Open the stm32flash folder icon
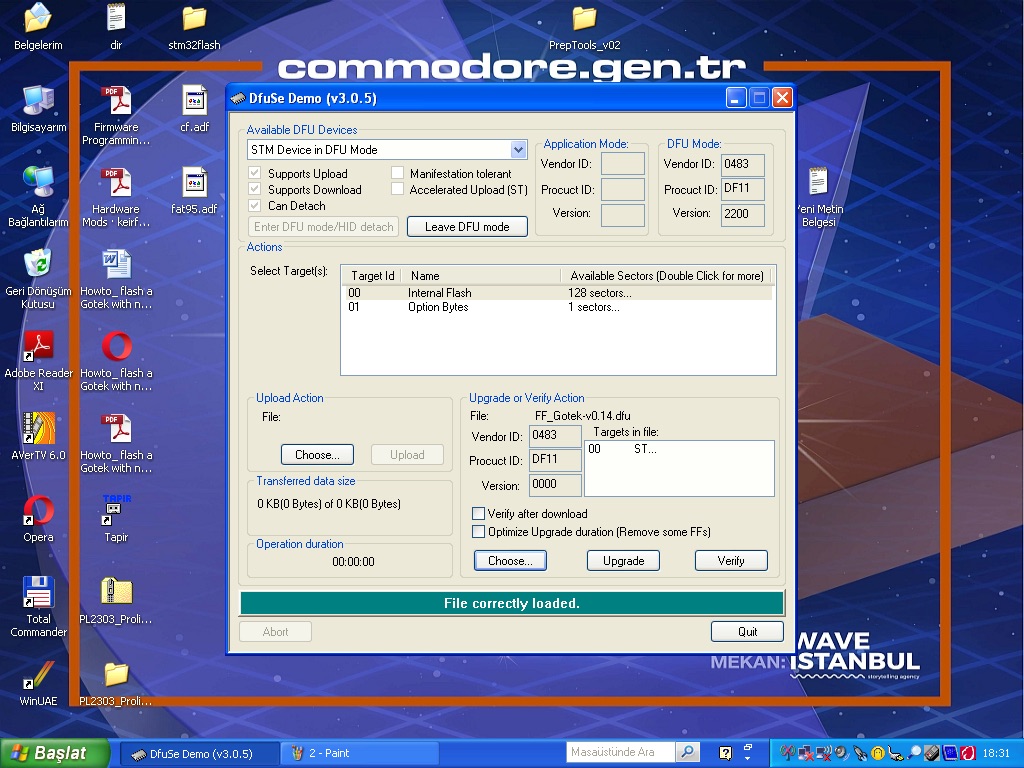 194,19
